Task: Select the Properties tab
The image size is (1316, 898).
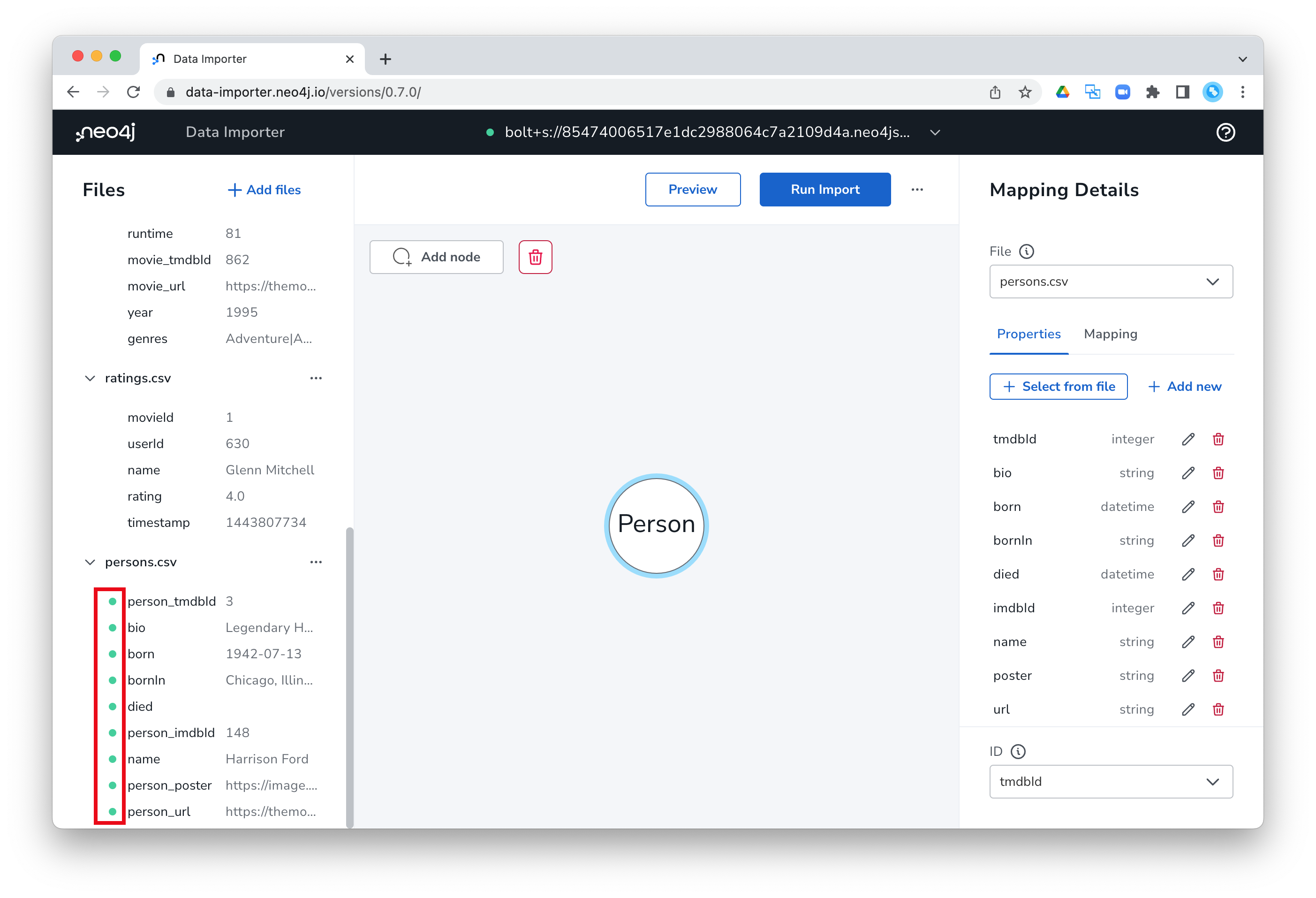Action: [1029, 334]
